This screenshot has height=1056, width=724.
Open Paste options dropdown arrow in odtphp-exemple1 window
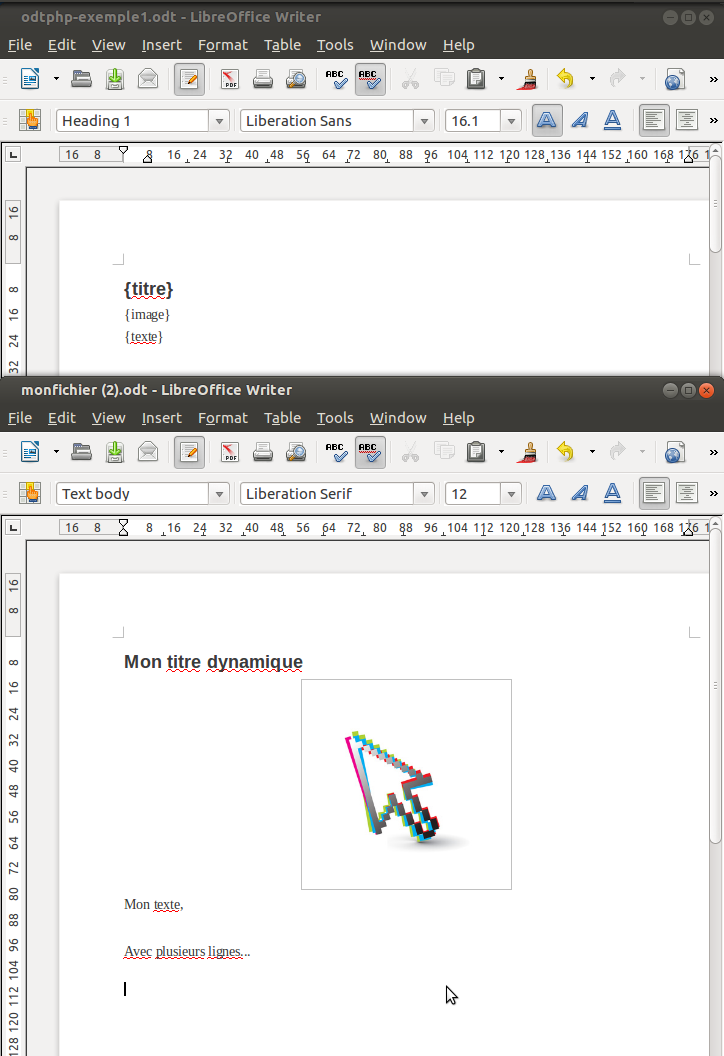click(501, 79)
